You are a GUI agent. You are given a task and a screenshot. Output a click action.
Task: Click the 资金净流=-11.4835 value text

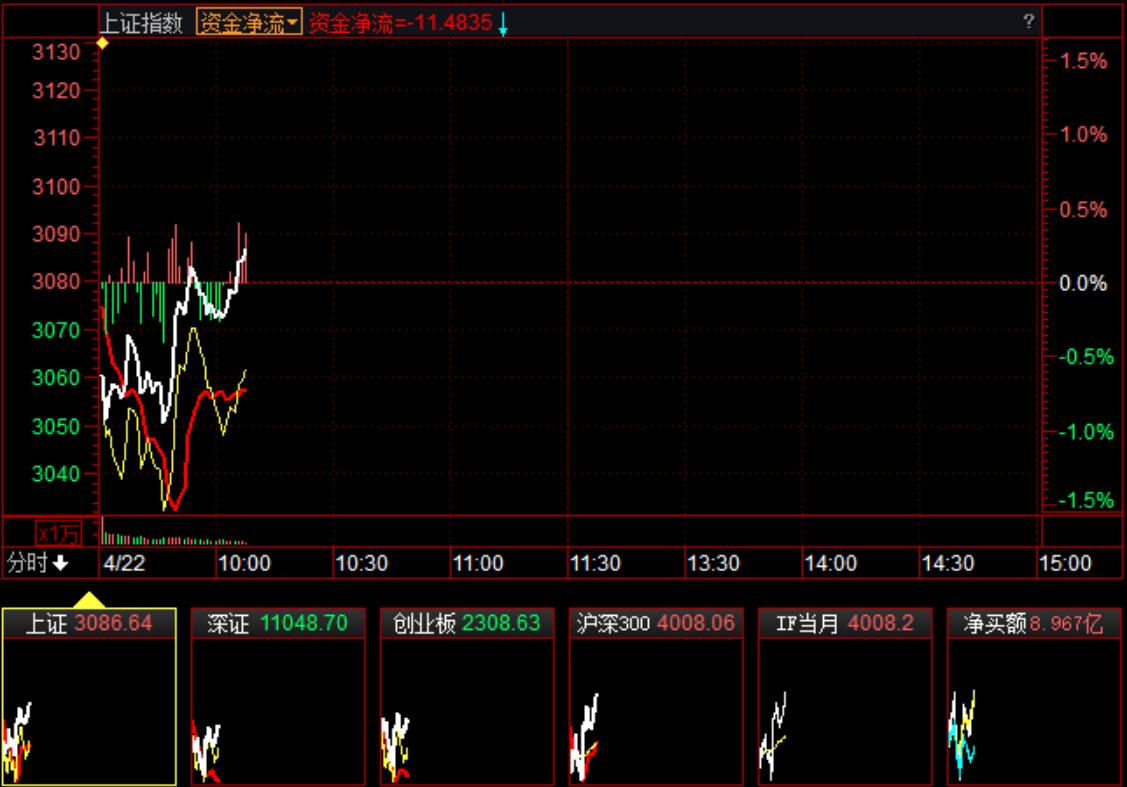pyautogui.click(x=400, y=24)
